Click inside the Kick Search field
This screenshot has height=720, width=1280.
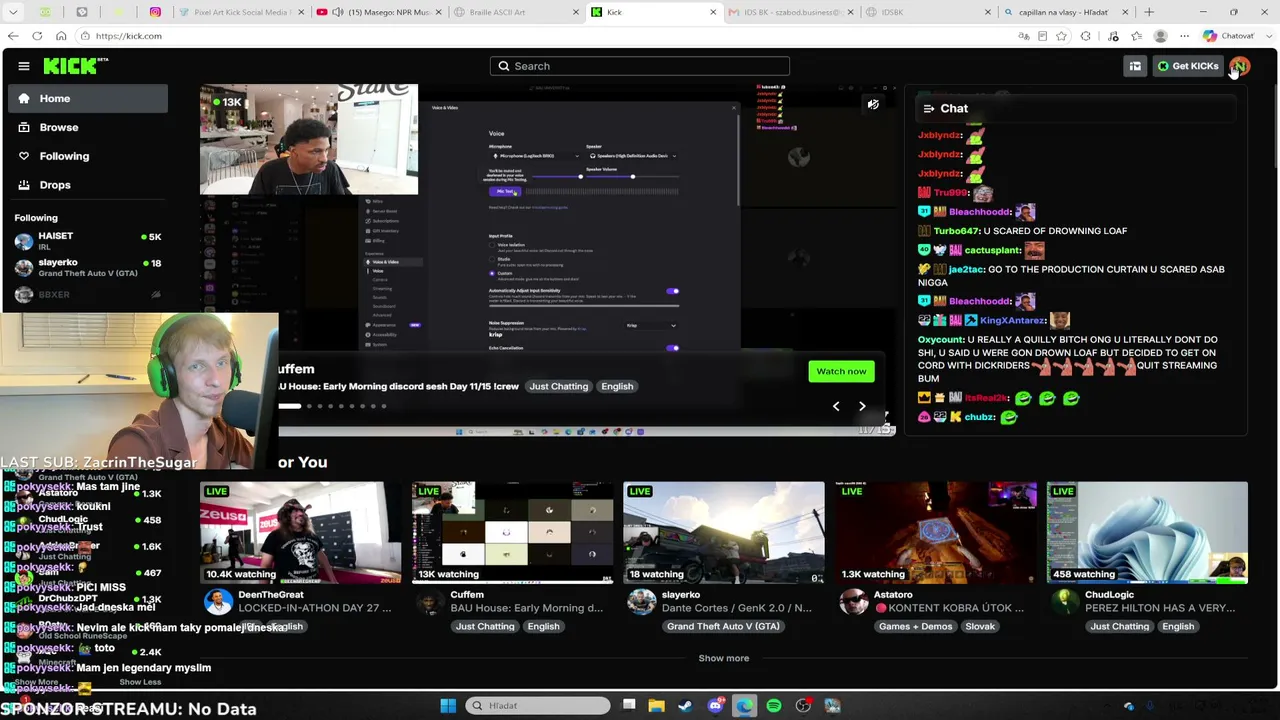click(x=640, y=66)
